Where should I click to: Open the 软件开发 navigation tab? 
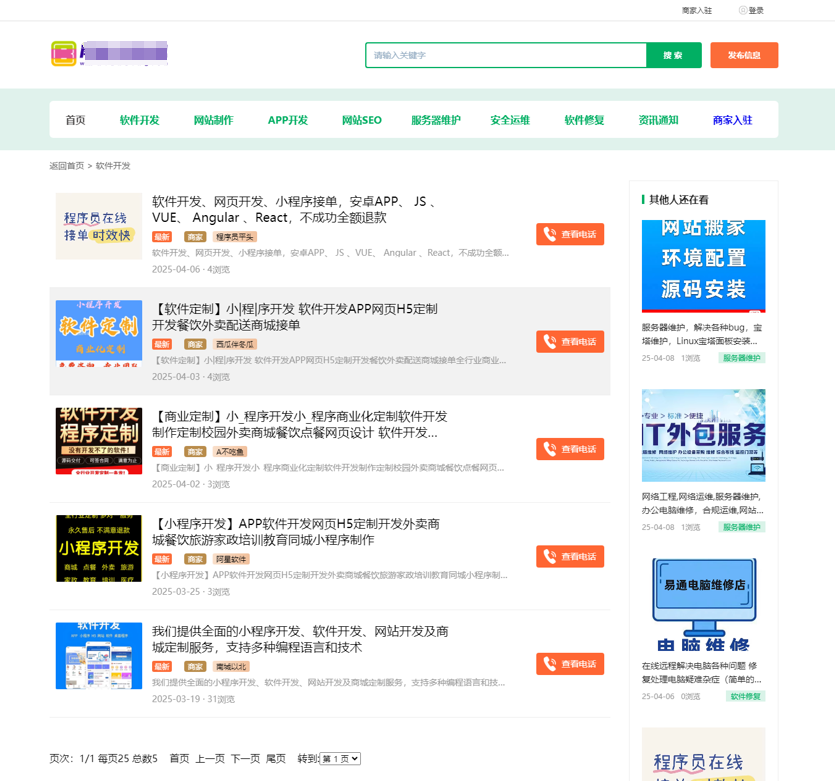click(140, 120)
